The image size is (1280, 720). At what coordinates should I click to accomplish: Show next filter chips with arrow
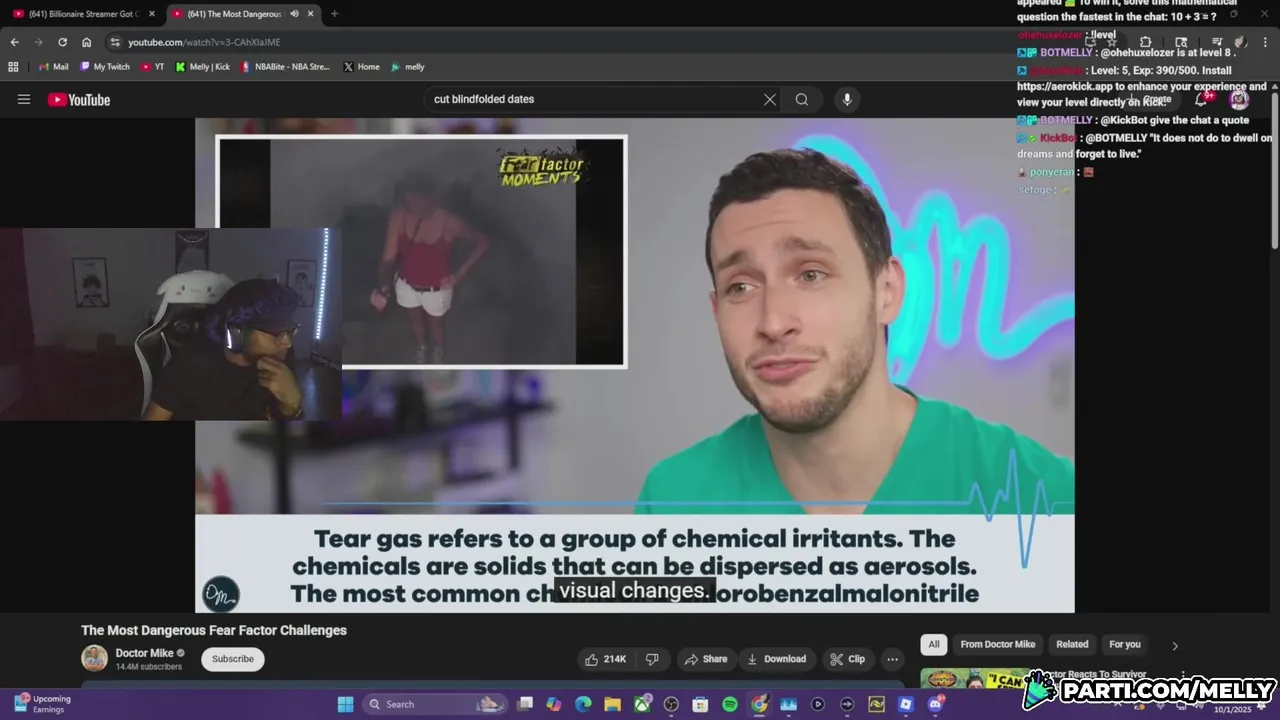coord(1175,645)
